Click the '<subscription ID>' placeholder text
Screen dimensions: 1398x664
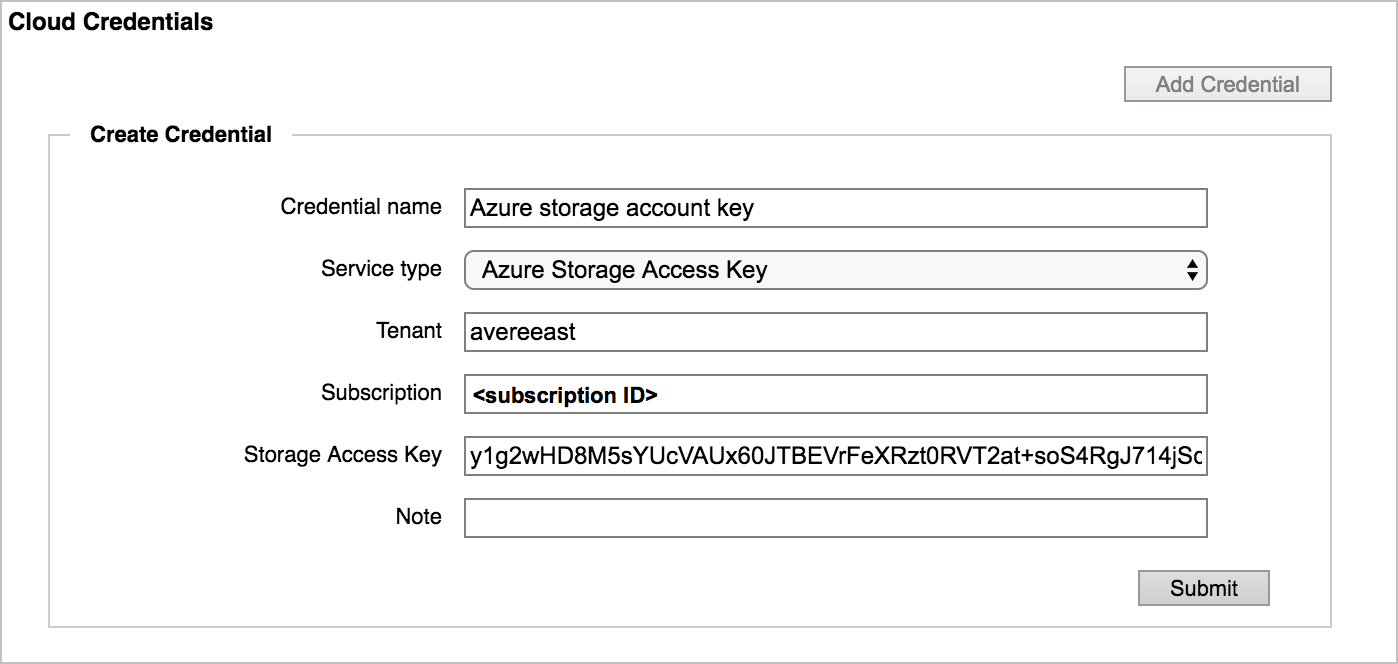(x=565, y=395)
